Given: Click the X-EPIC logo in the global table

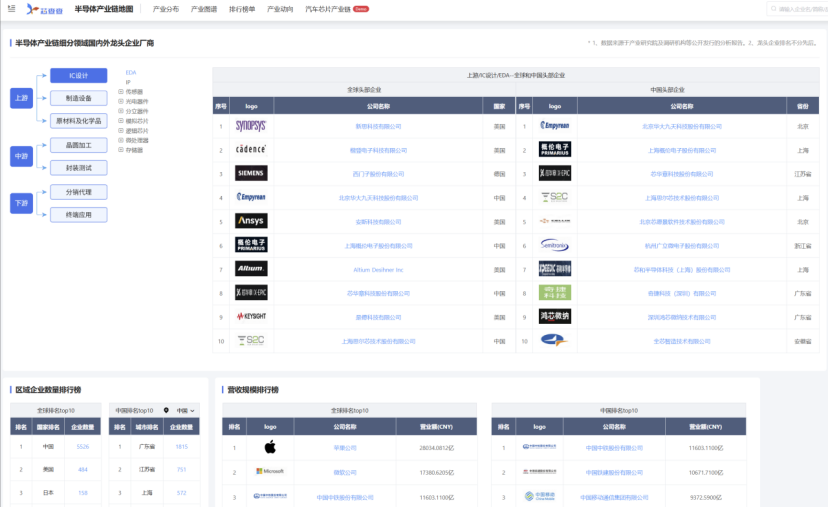Looking at the screenshot, I should (251, 292).
